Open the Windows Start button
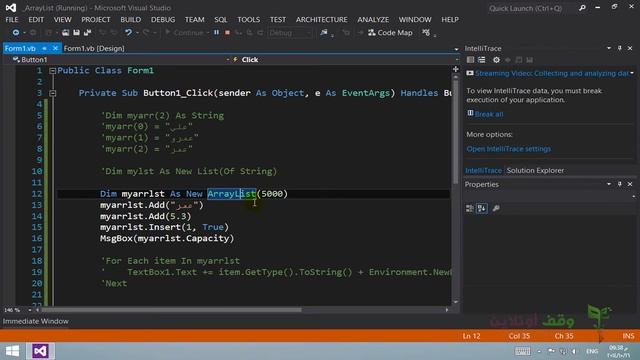Viewport: 640px width, 360px height. coord(12,351)
